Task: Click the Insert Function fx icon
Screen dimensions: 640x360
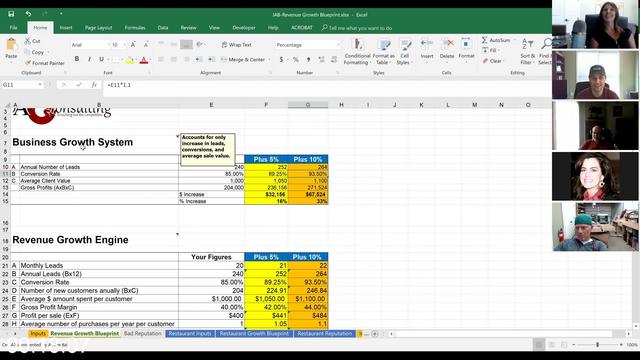Action: click(94, 85)
